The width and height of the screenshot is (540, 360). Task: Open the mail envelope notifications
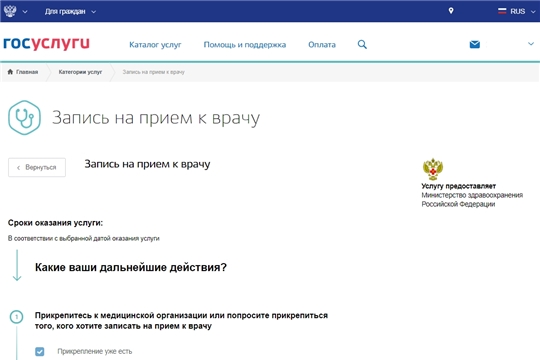pyautogui.click(x=475, y=44)
